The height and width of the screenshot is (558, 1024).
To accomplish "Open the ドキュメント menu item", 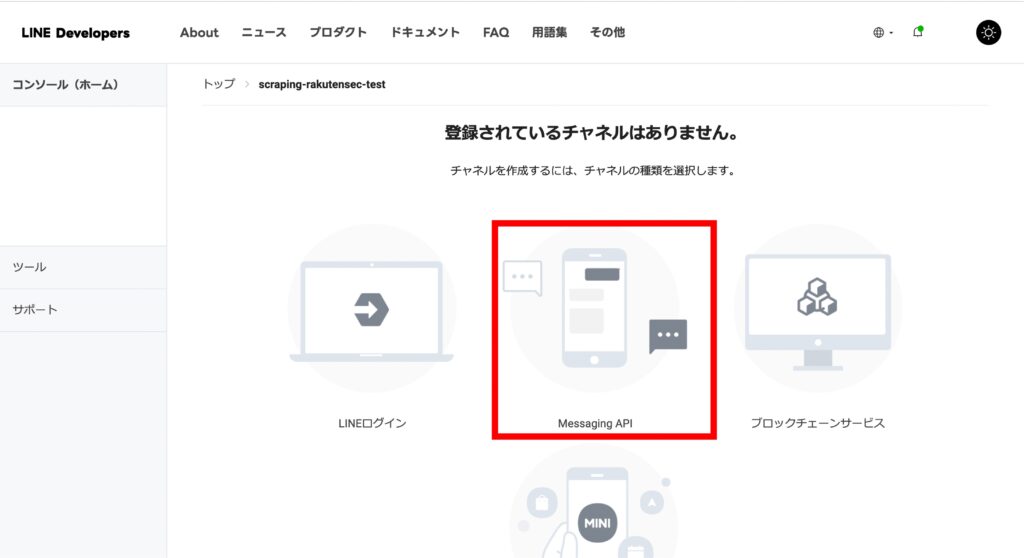I will [425, 32].
